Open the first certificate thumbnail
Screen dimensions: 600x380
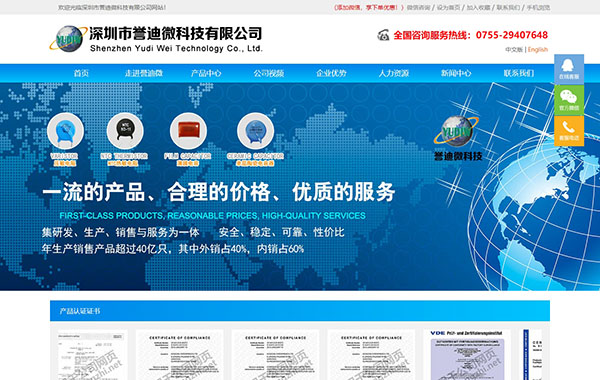tap(91, 355)
